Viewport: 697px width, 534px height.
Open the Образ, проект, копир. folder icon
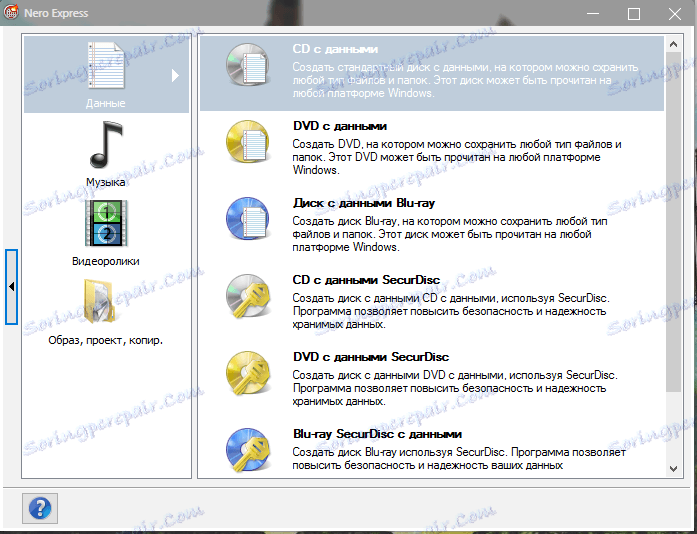coord(100,302)
